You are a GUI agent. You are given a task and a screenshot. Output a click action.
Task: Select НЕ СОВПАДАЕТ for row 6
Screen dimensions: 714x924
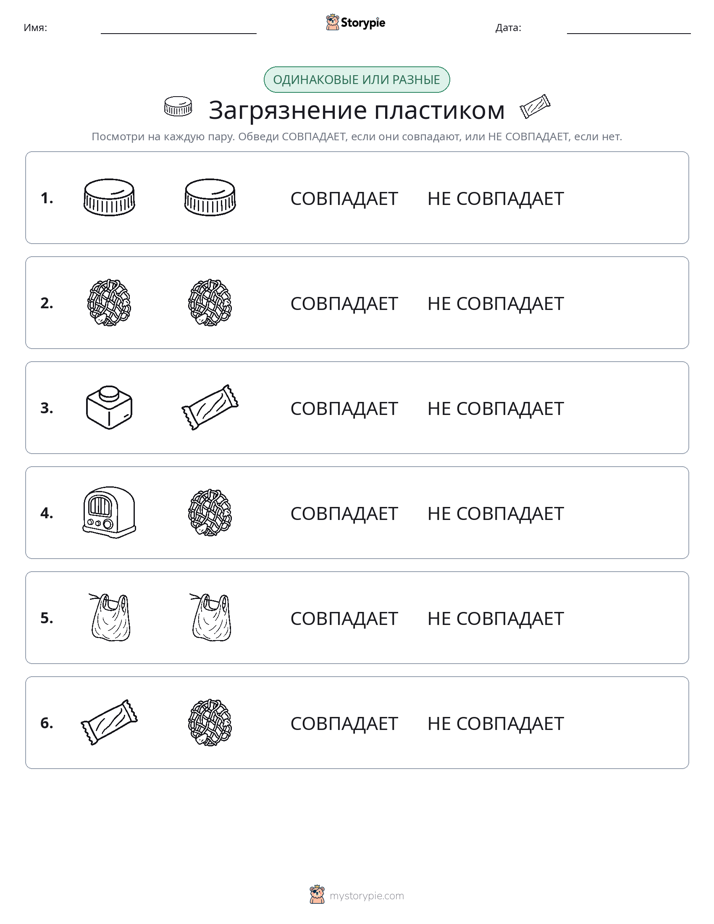495,723
